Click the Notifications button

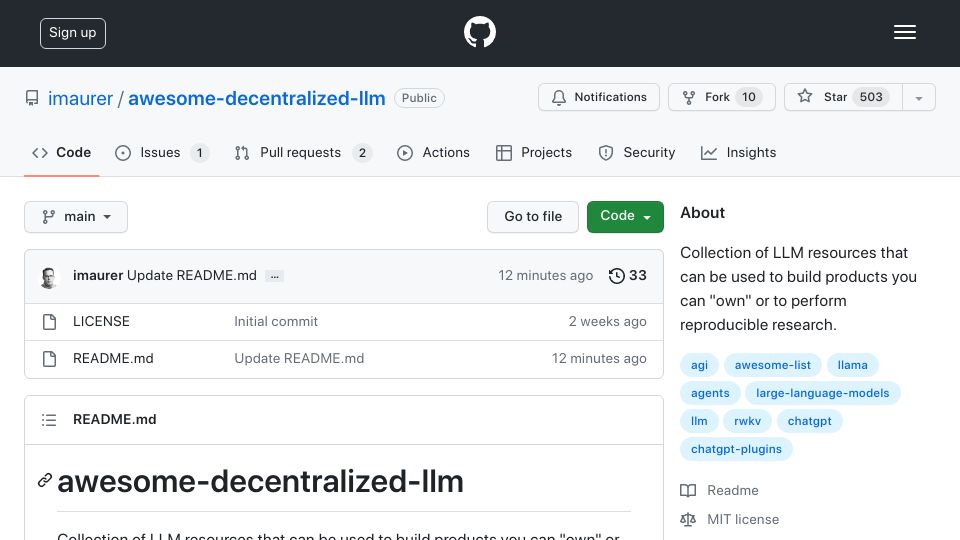click(599, 97)
